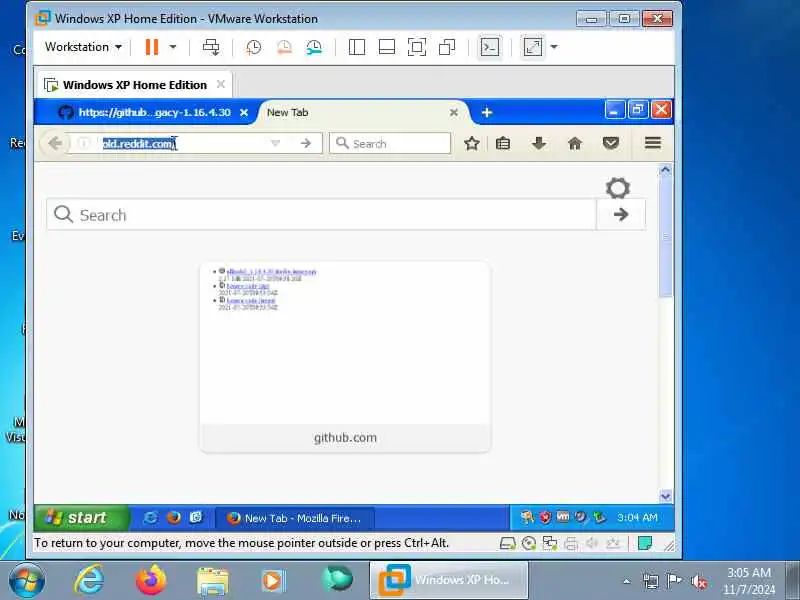Click the teal message log note icon
The image size is (800, 600).
pyautogui.click(x=645, y=543)
